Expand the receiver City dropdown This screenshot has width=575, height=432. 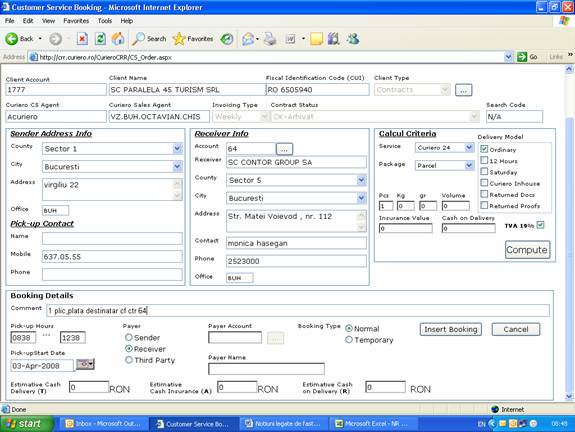[x=361, y=198]
